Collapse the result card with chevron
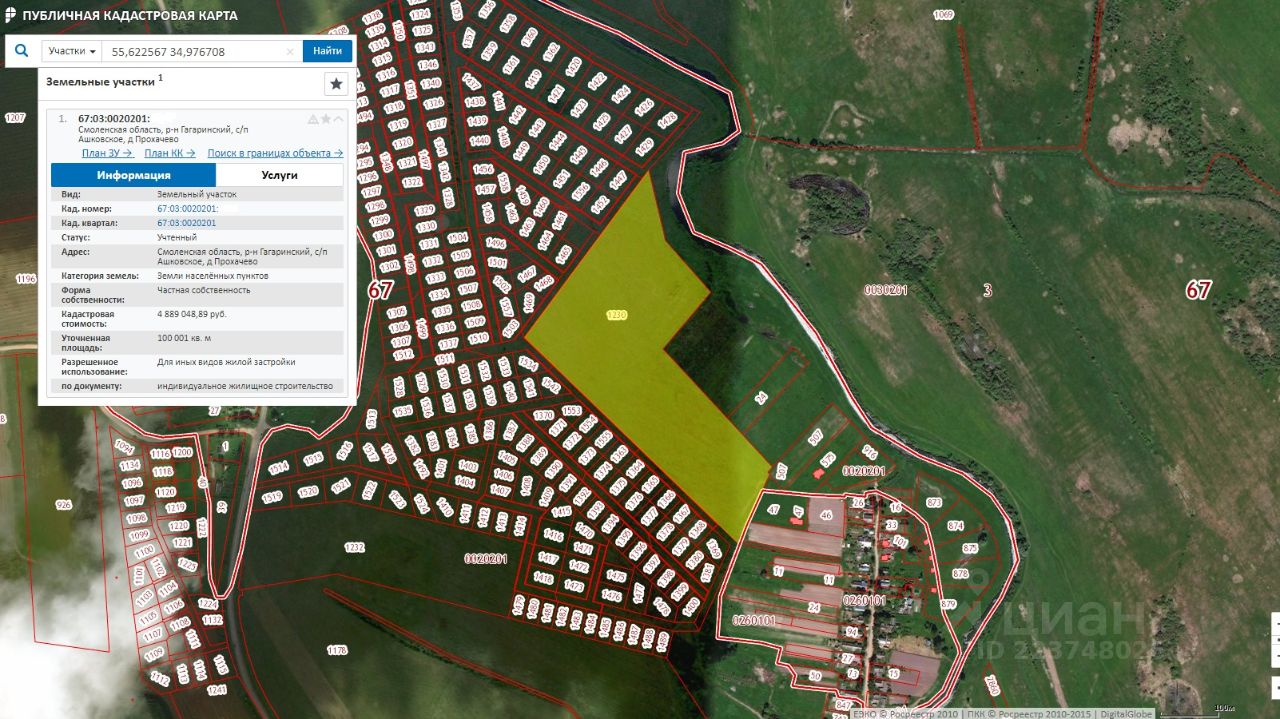 [338, 119]
